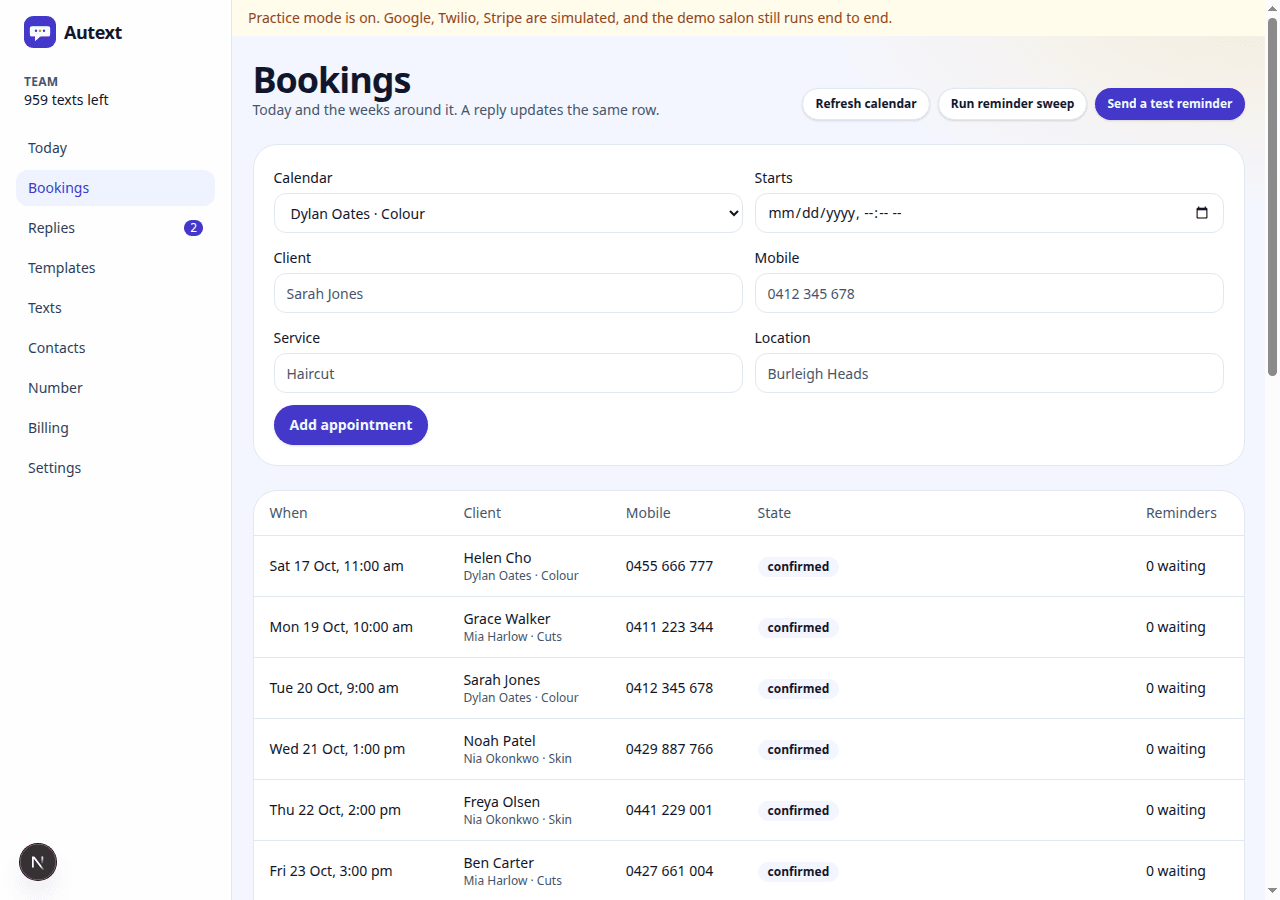Screen dimensions: 1280x900
Task: Open the Templates sidebar item
Action: [115, 268]
